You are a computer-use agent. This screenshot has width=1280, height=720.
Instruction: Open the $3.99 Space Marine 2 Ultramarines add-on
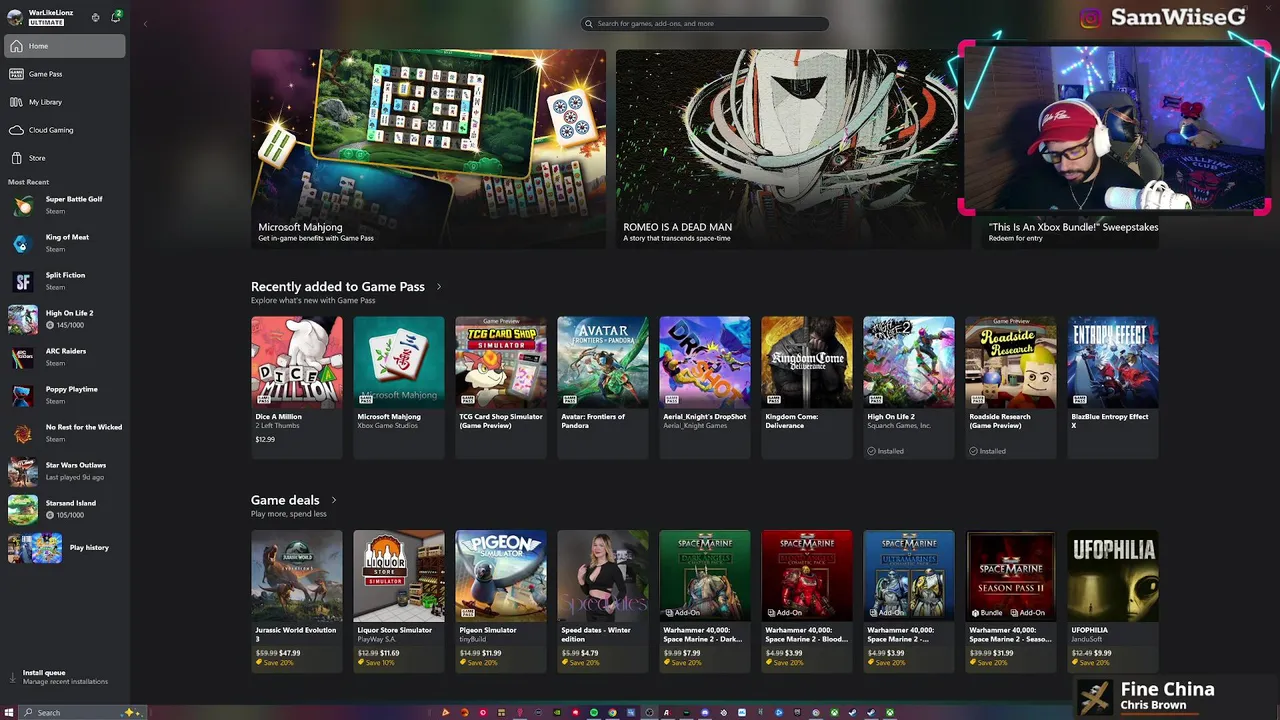[908, 601]
